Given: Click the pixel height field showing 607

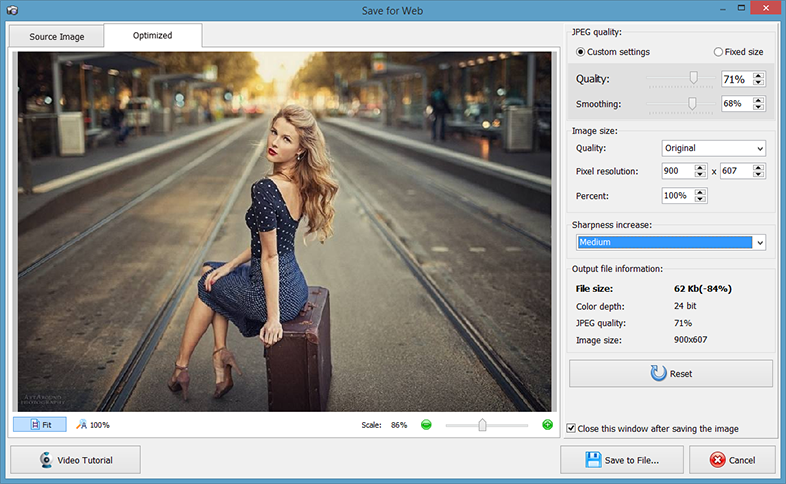Looking at the screenshot, I should 736,171.
